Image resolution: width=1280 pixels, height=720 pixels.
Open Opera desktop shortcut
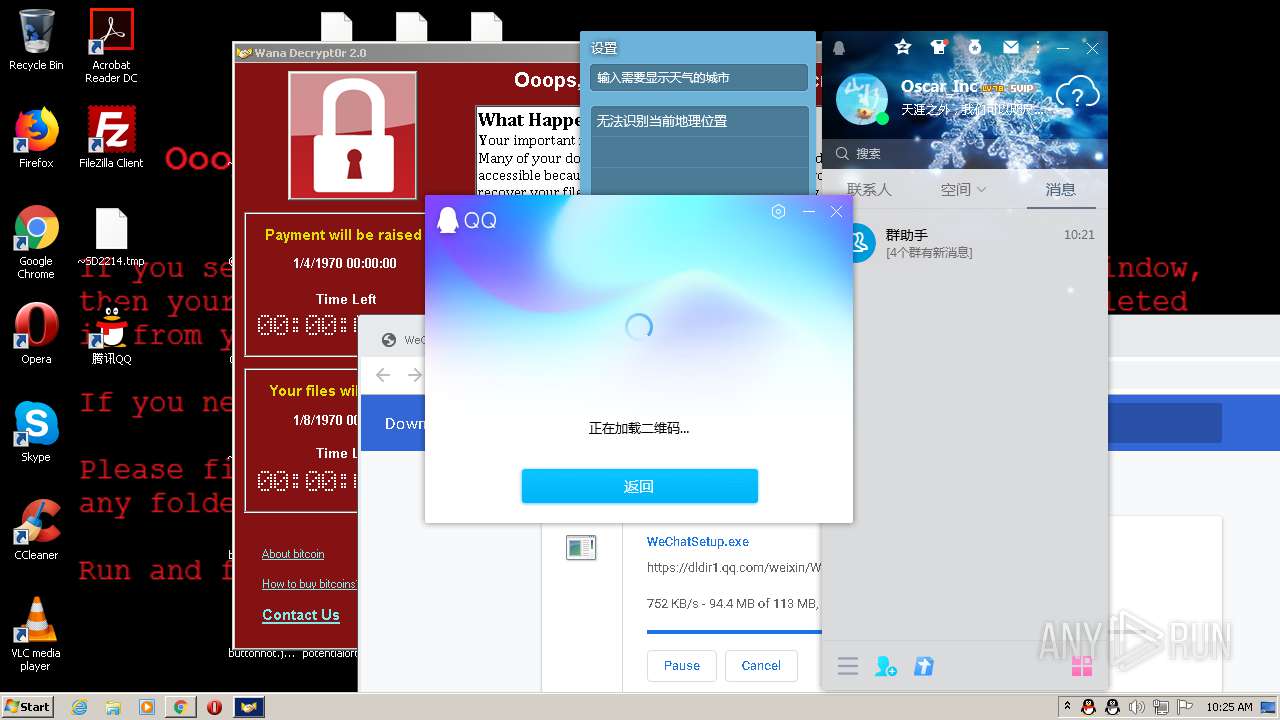tap(36, 334)
